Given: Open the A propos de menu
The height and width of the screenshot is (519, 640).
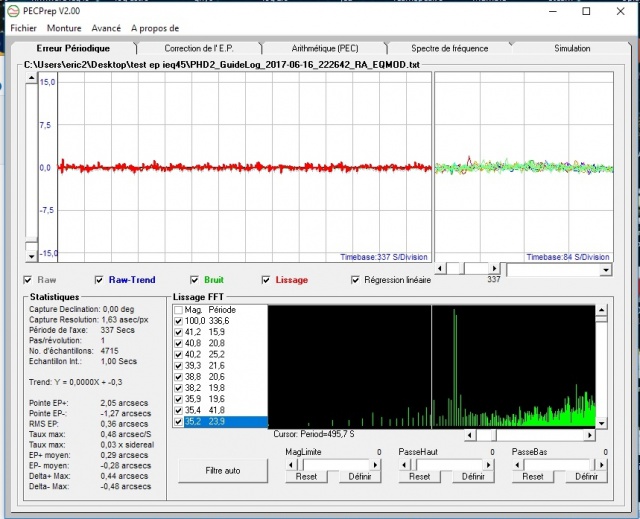Looking at the screenshot, I should click(x=155, y=28).
